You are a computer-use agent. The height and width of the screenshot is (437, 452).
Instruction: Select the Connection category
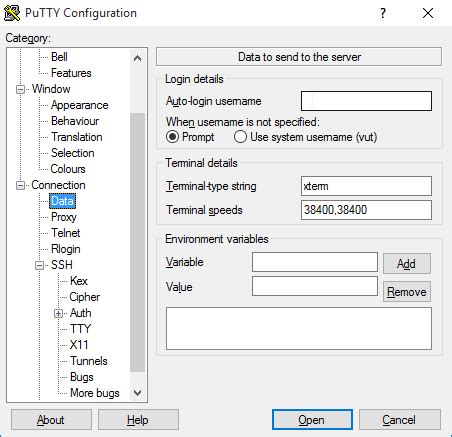pos(58,185)
